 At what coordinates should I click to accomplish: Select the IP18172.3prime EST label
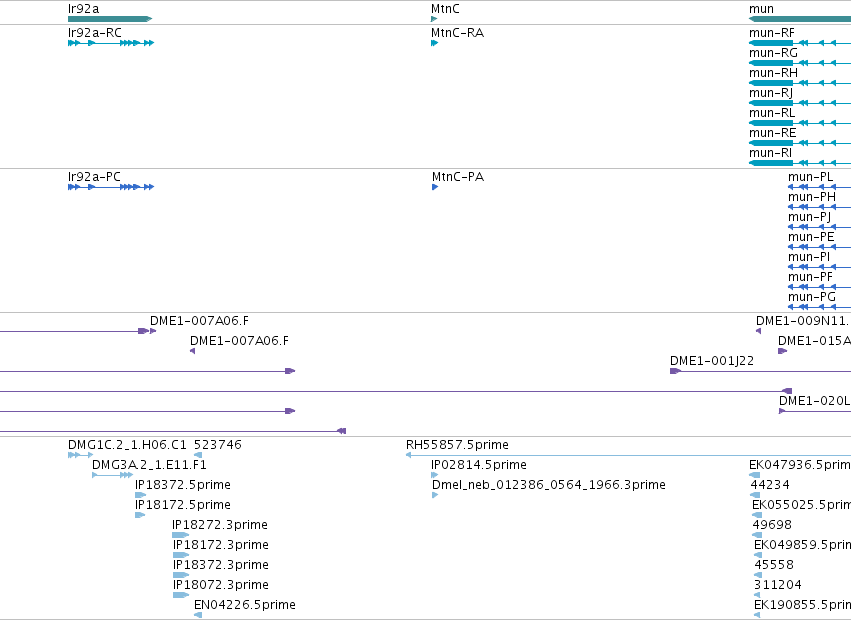coord(221,545)
